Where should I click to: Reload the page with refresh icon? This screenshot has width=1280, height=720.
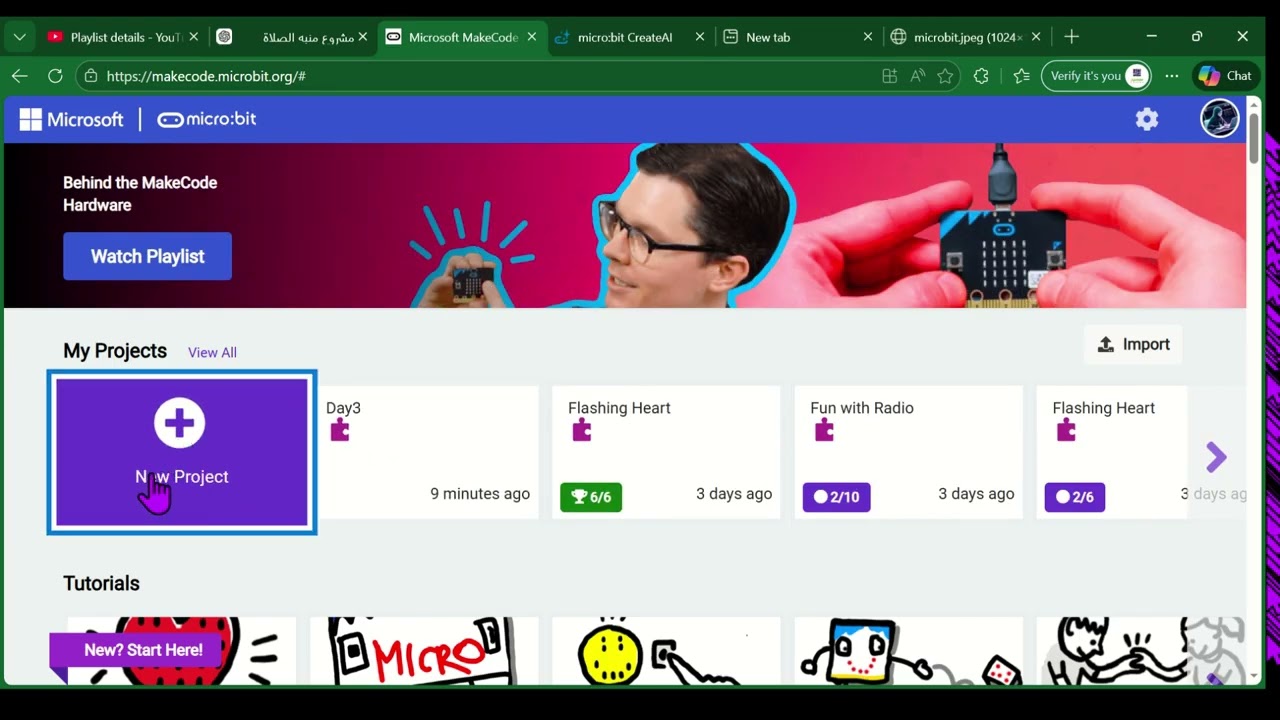(x=55, y=76)
